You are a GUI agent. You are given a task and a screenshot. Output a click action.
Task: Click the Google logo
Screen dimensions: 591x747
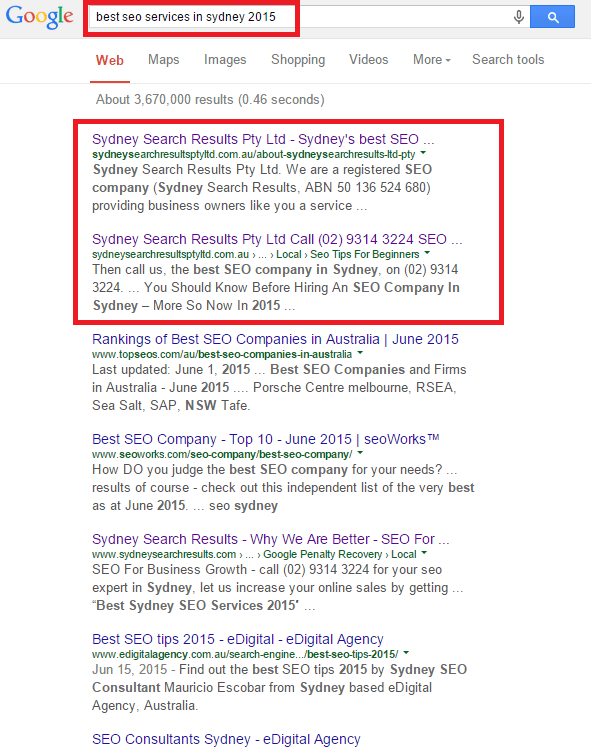pyautogui.click(x=40, y=17)
